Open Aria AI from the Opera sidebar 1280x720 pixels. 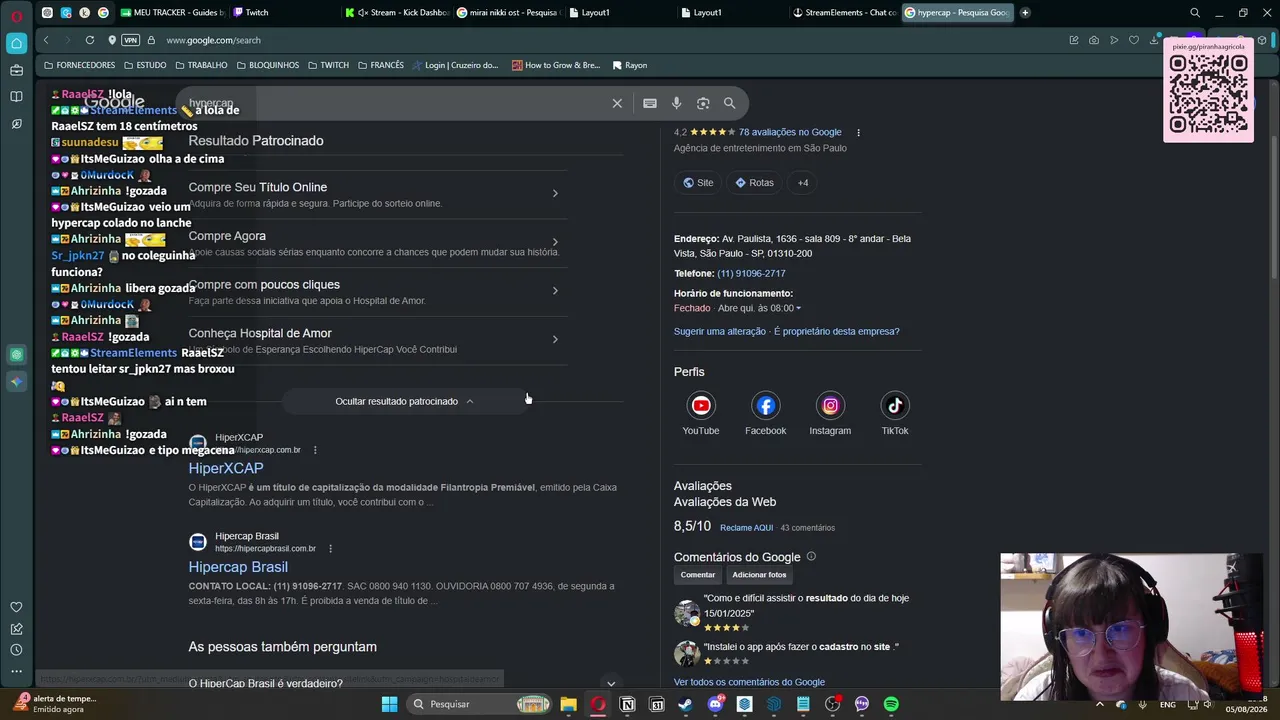click(x=16, y=382)
